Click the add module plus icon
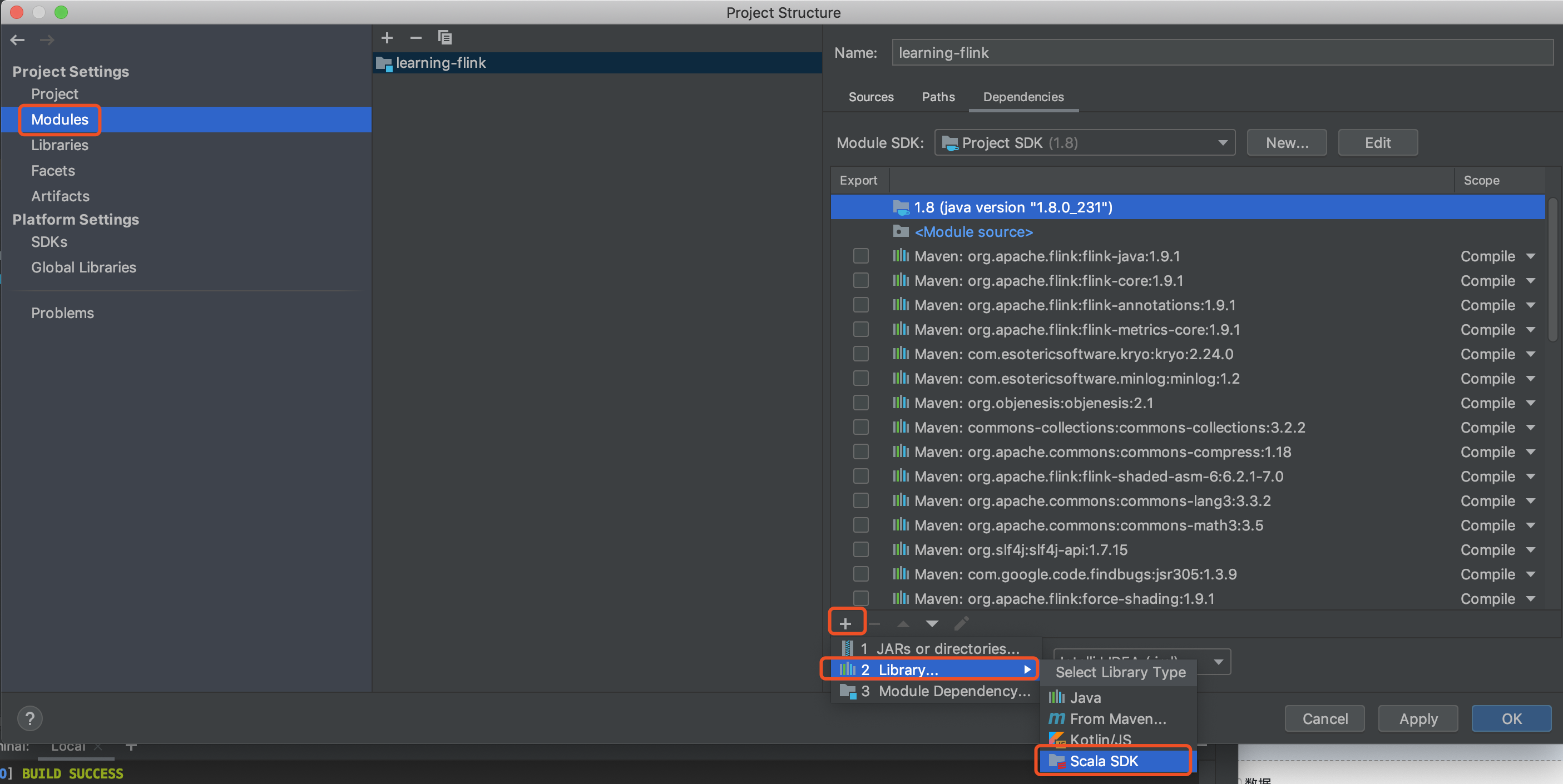 click(387, 38)
